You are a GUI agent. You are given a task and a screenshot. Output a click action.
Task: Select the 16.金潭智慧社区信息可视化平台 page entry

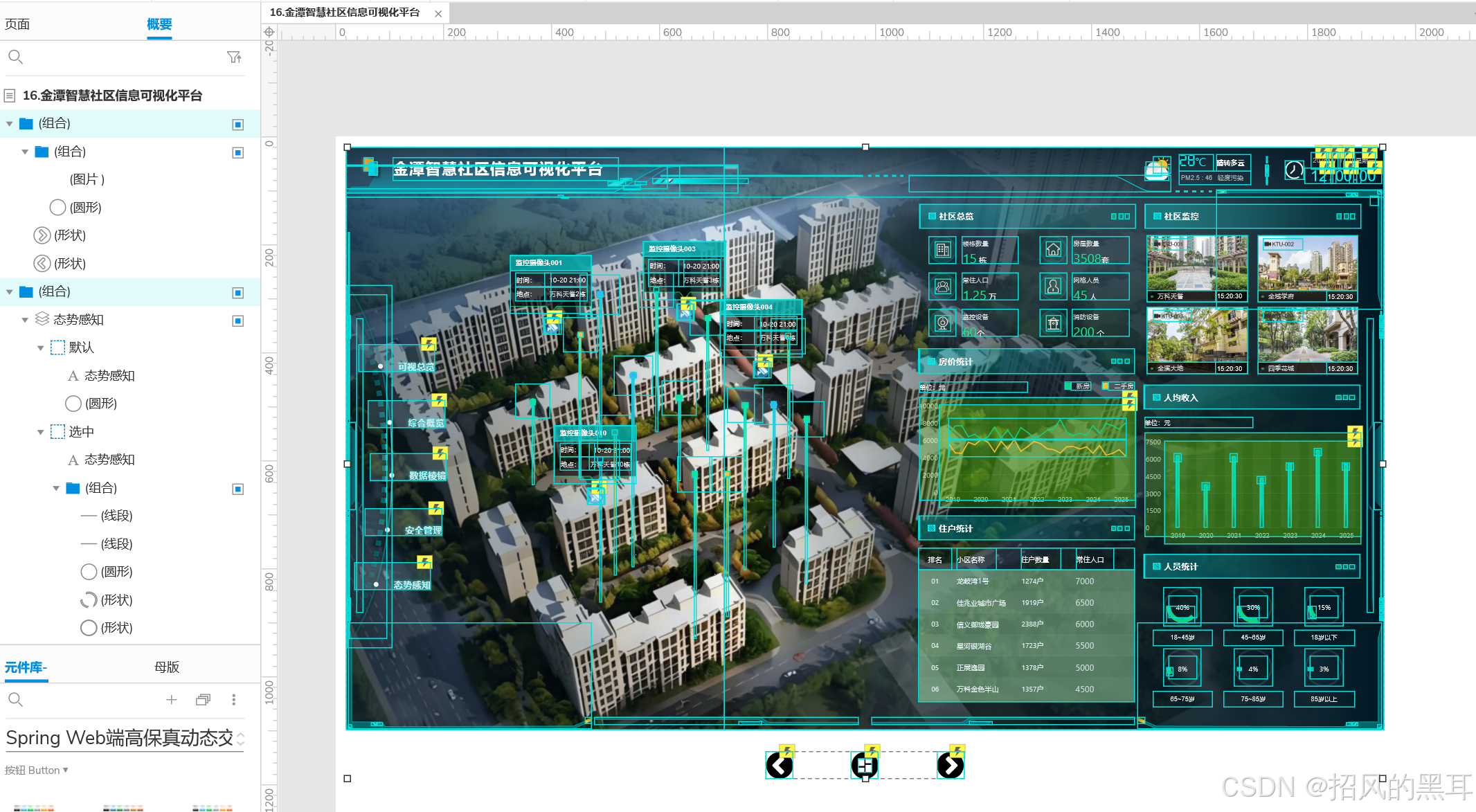click(x=112, y=96)
